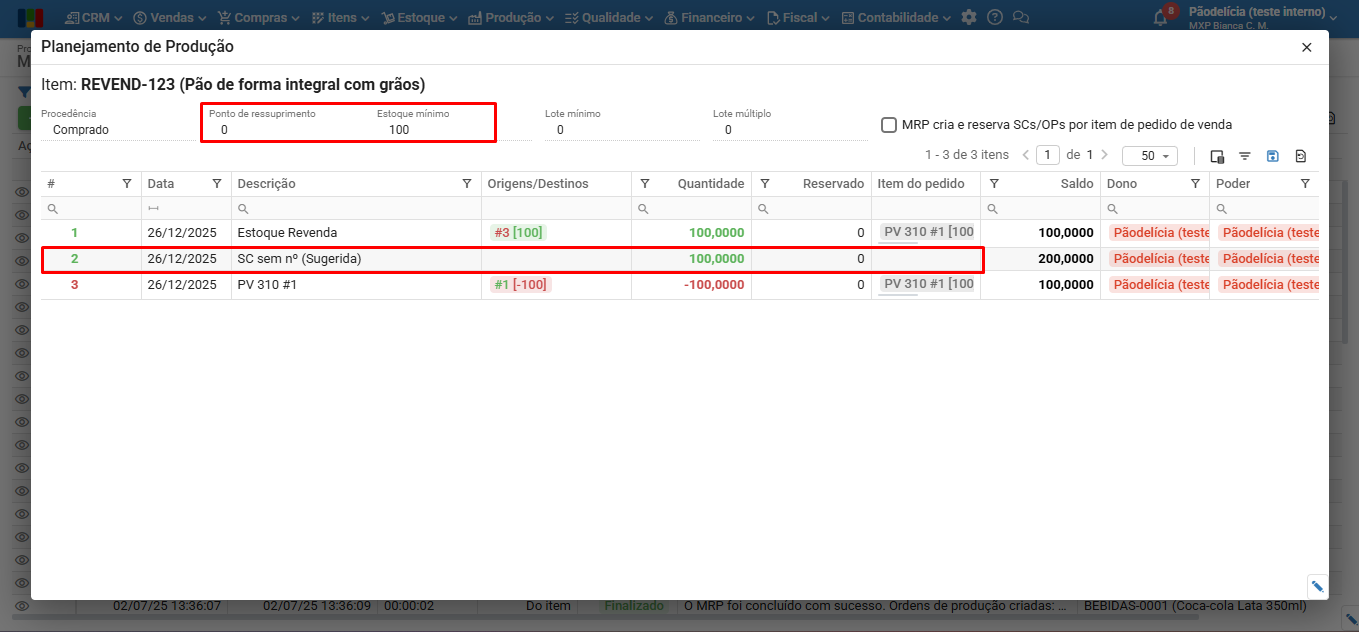Enable MRP cria e reserva SCs/OPs checkbox

tap(888, 125)
